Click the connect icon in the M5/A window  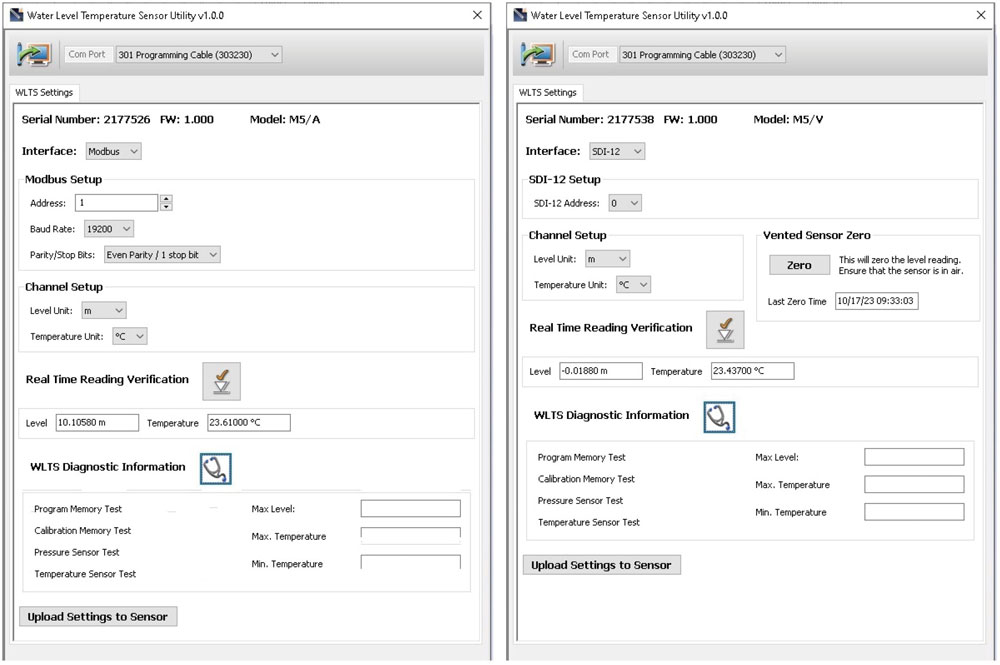(x=35, y=54)
